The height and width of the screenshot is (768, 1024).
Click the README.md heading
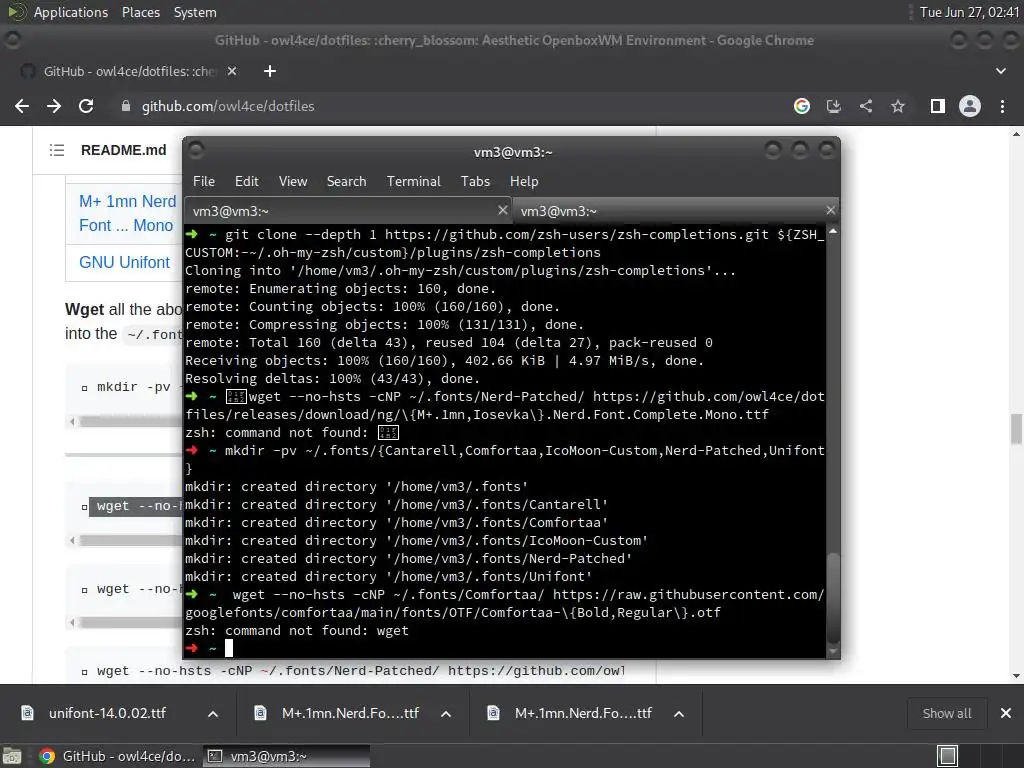123,150
